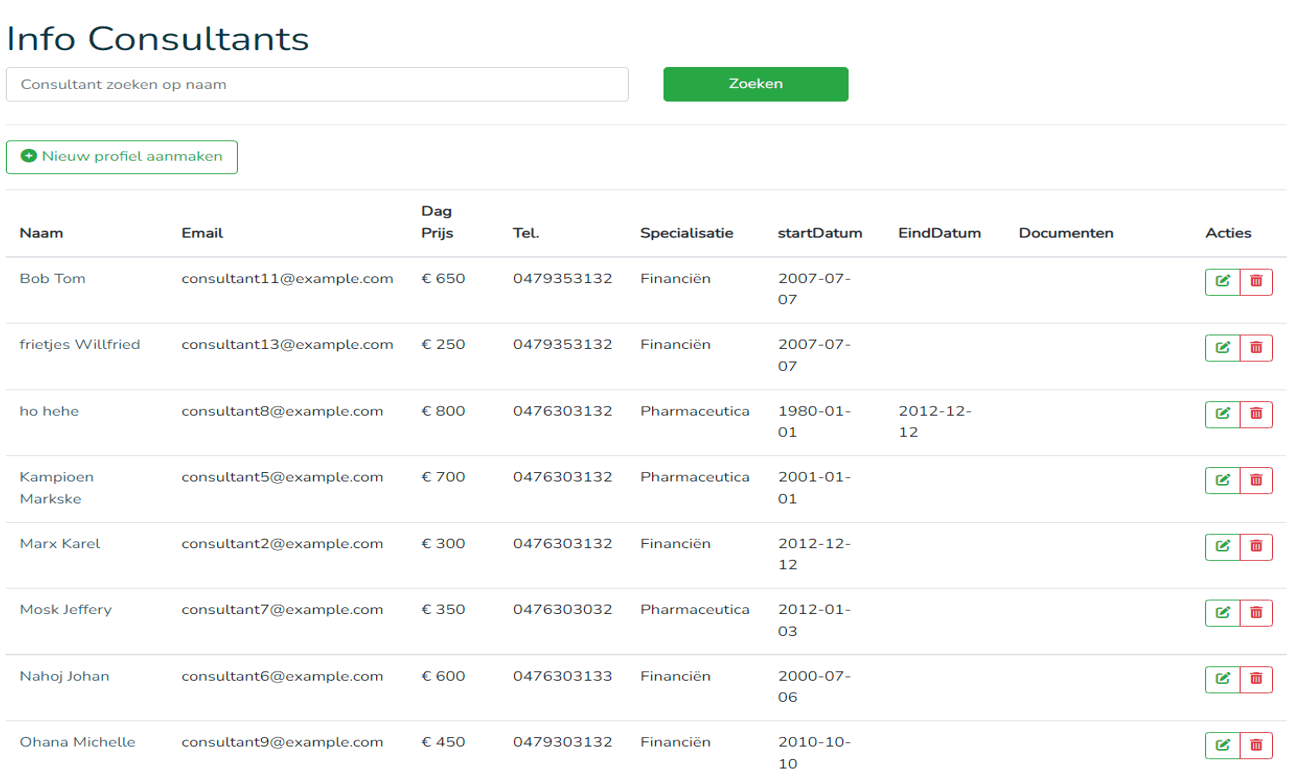Click the Dag Prijs column header
The height and width of the screenshot is (769, 1291).
[436, 222]
